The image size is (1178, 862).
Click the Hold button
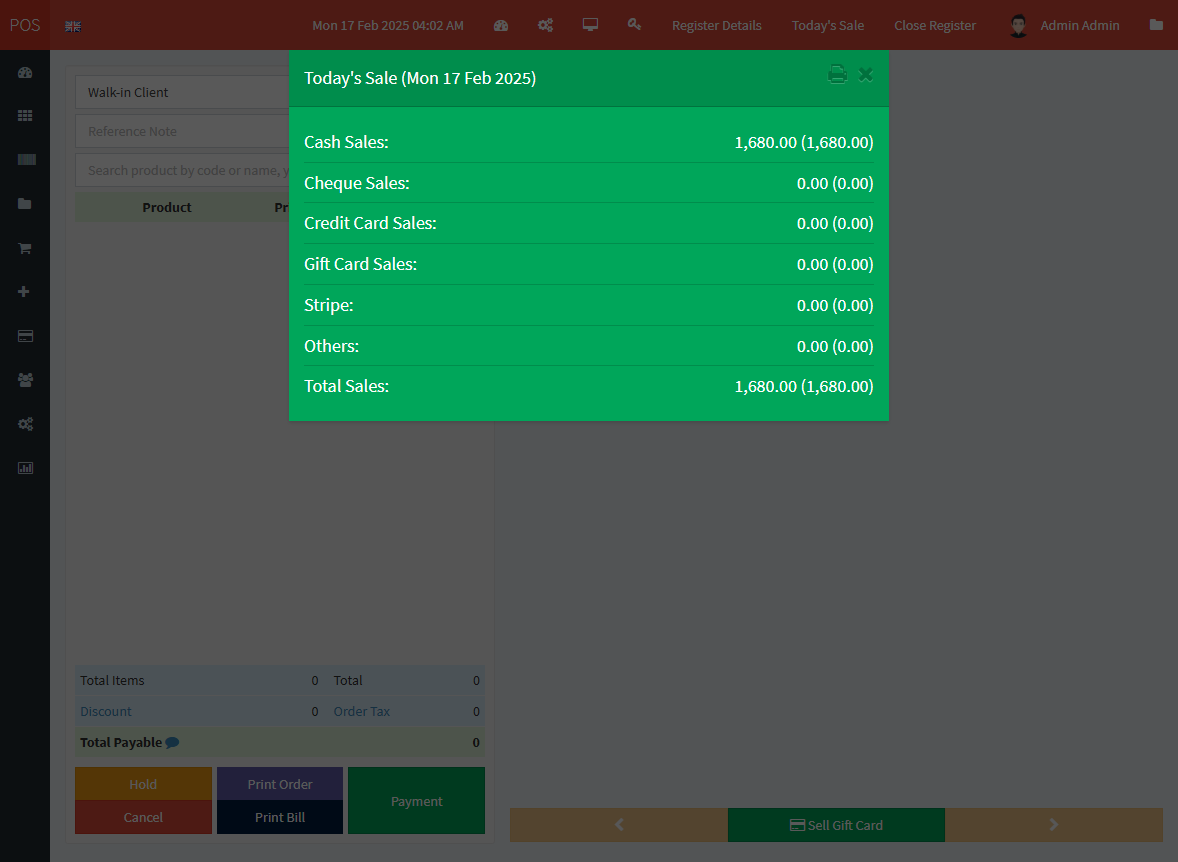(x=143, y=784)
